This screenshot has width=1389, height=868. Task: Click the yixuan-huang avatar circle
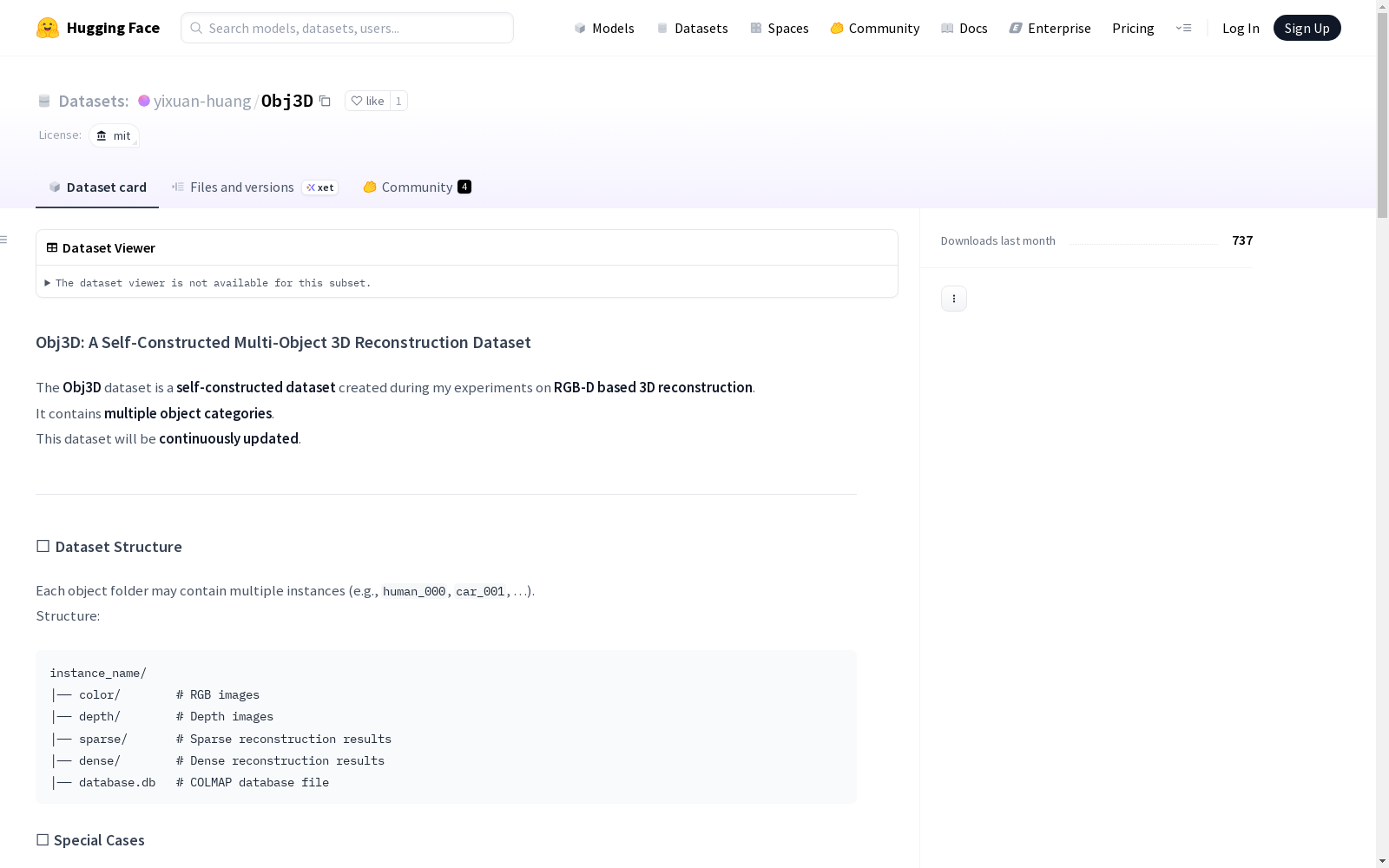[144, 101]
